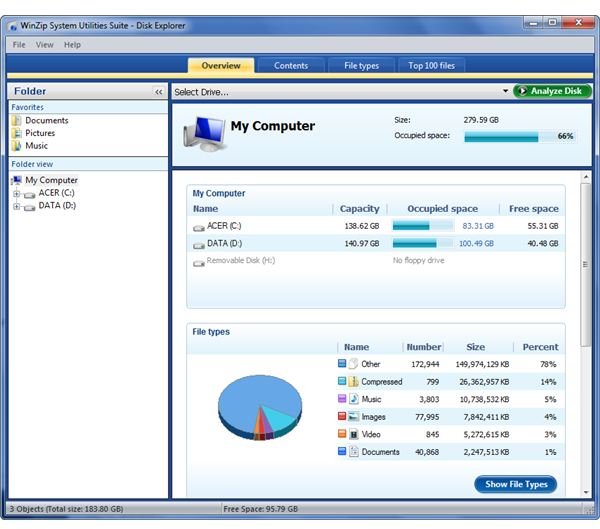Click the Free Space 95.79 GB status text
This screenshot has width=600, height=529.
coord(260,509)
